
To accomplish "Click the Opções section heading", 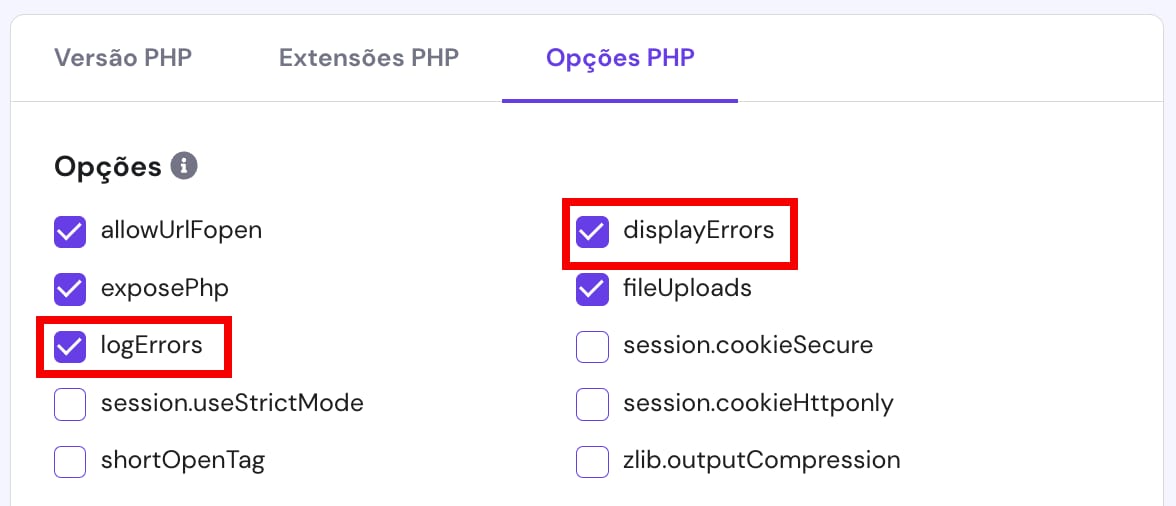I will tap(108, 166).
